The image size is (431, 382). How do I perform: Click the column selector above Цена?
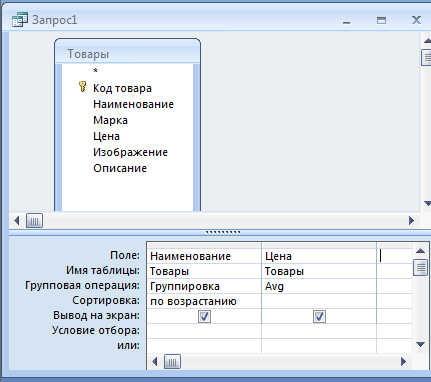[319, 245]
